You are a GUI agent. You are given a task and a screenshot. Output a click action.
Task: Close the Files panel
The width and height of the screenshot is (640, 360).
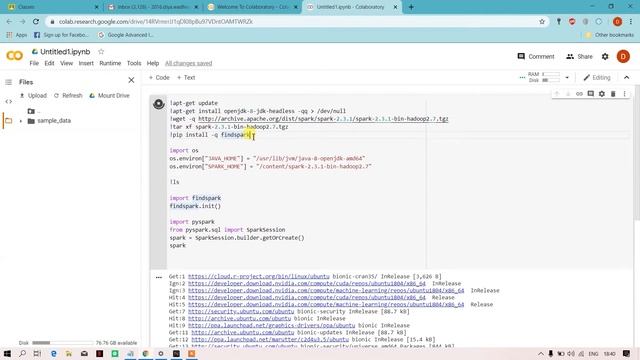coord(131,80)
